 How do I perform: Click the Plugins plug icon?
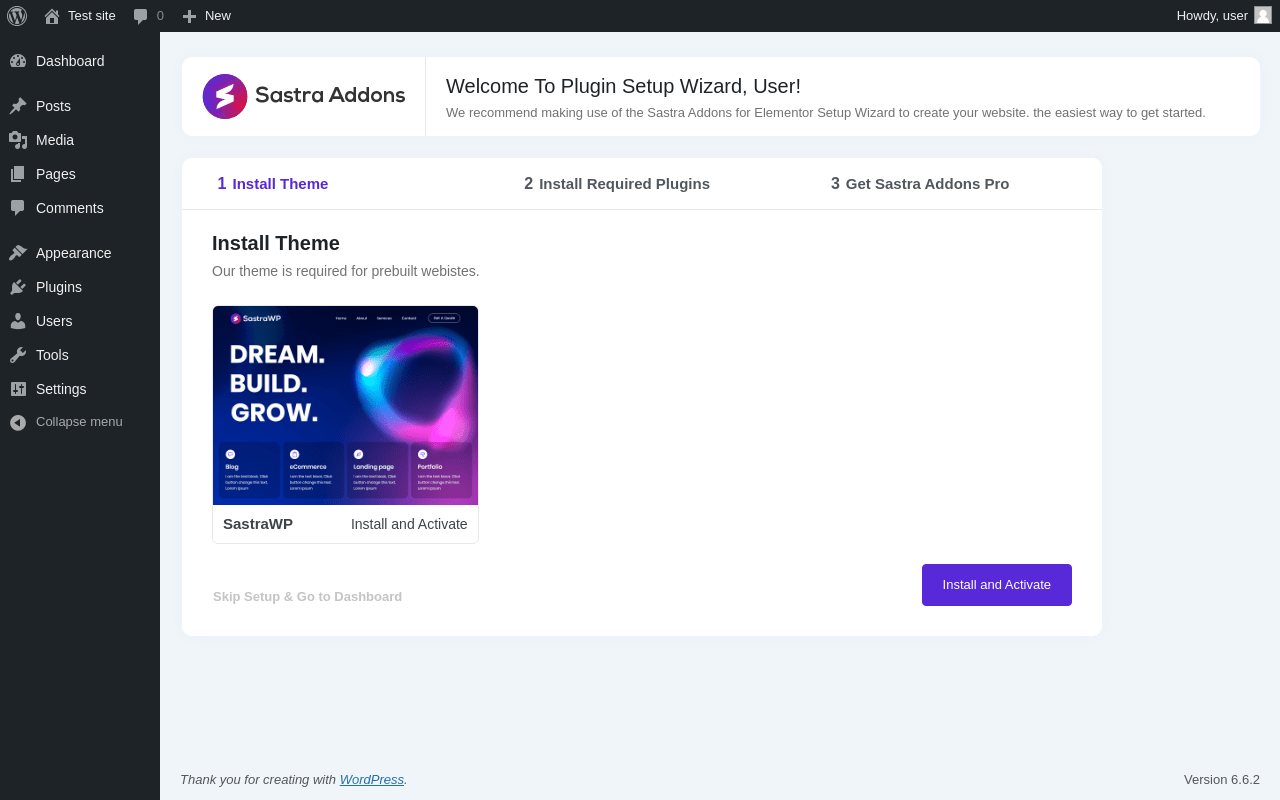click(18, 287)
